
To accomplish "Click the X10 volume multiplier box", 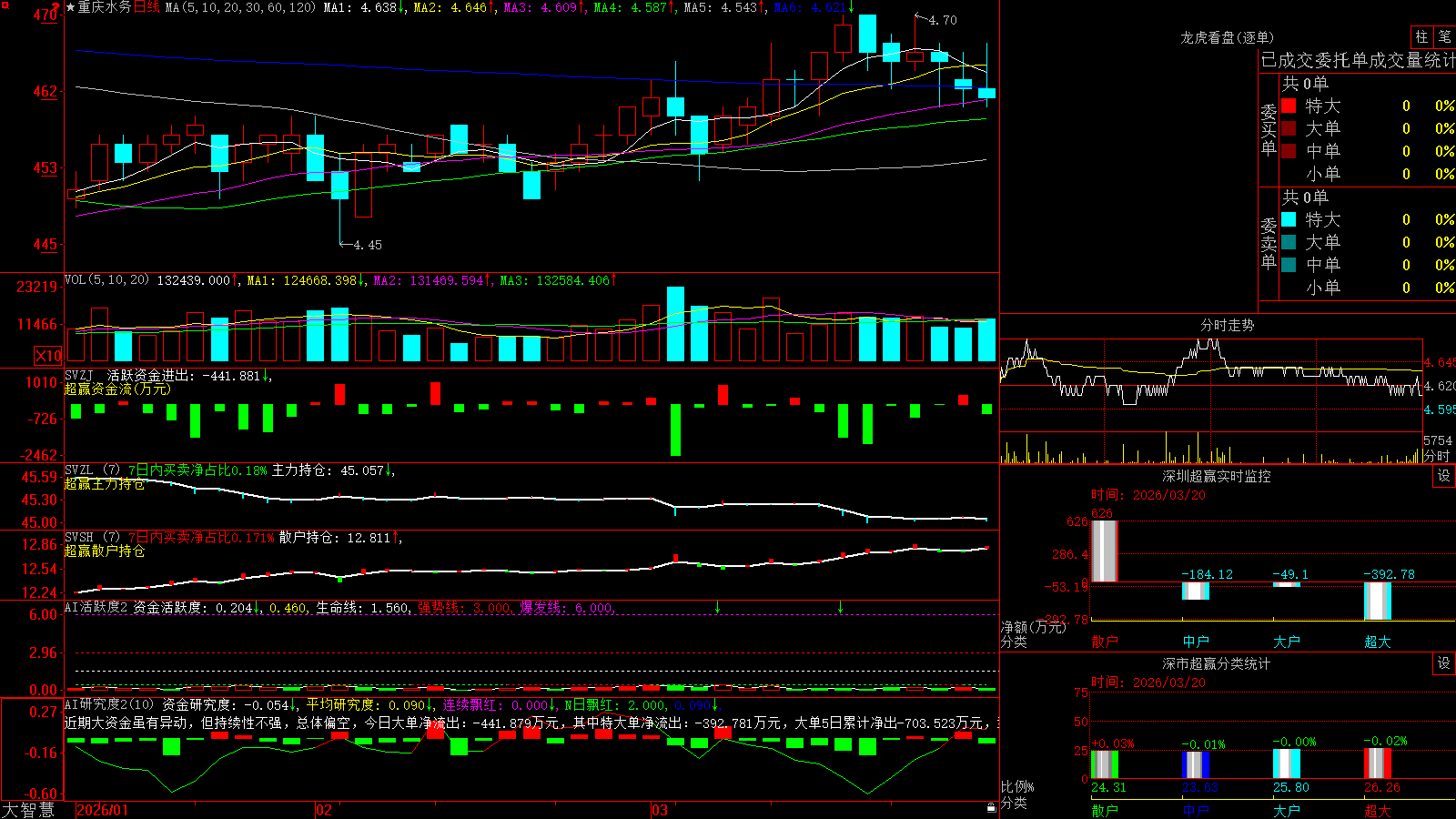I will tap(48, 356).
